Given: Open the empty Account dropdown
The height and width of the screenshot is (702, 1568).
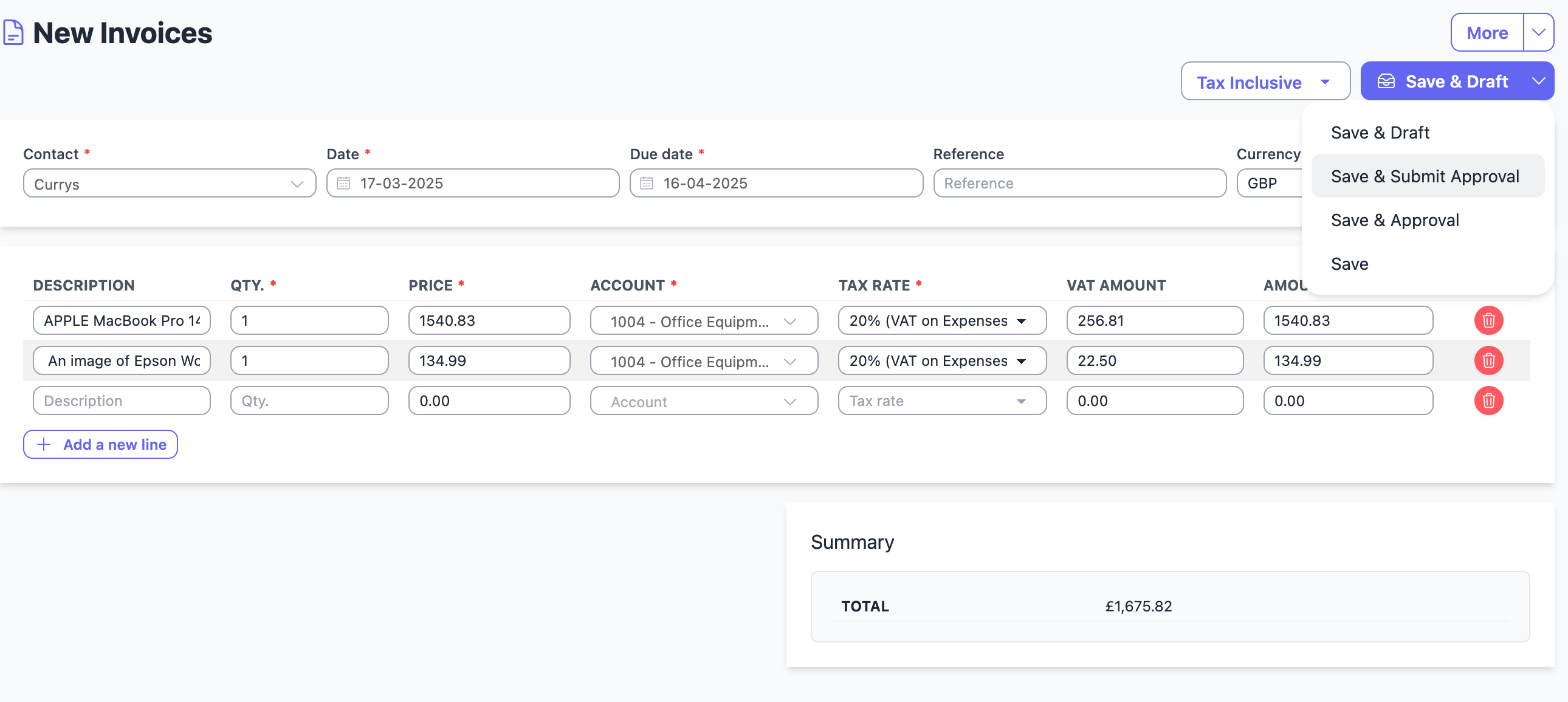Looking at the screenshot, I should coord(704,401).
